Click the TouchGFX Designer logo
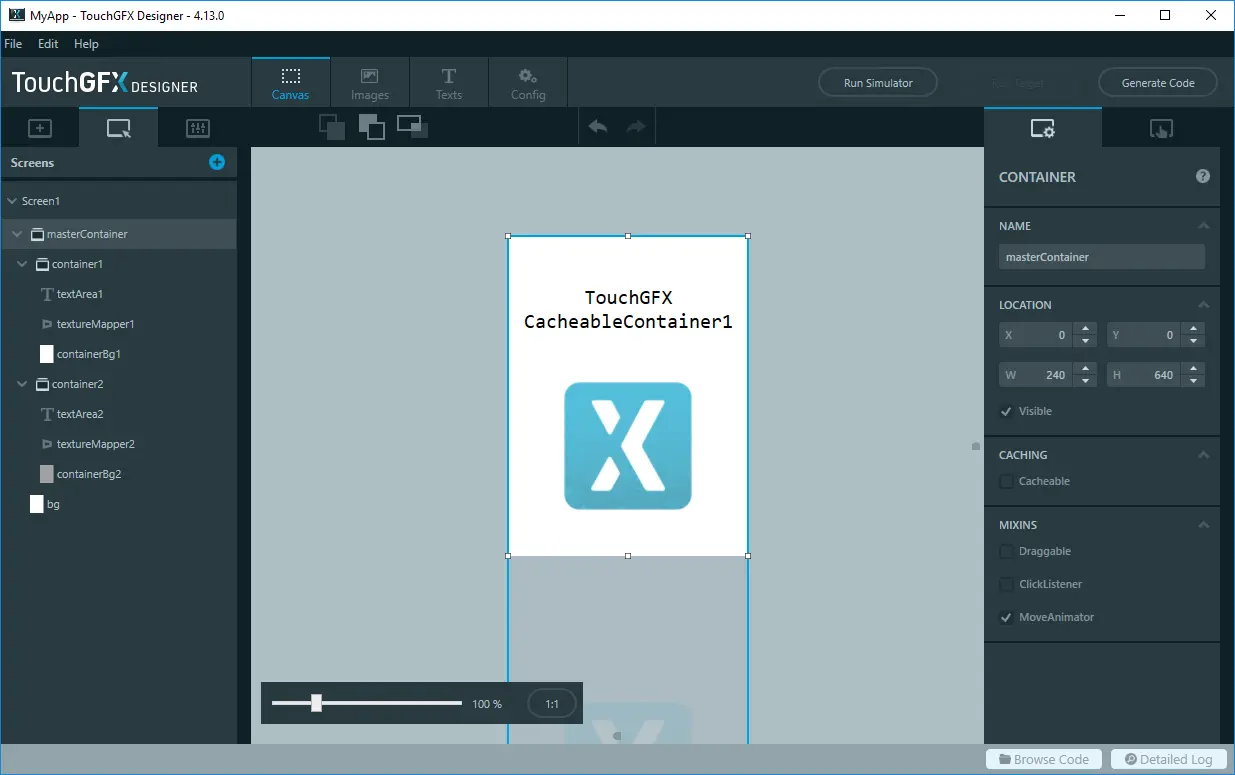1235x775 pixels. coord(104,83)
